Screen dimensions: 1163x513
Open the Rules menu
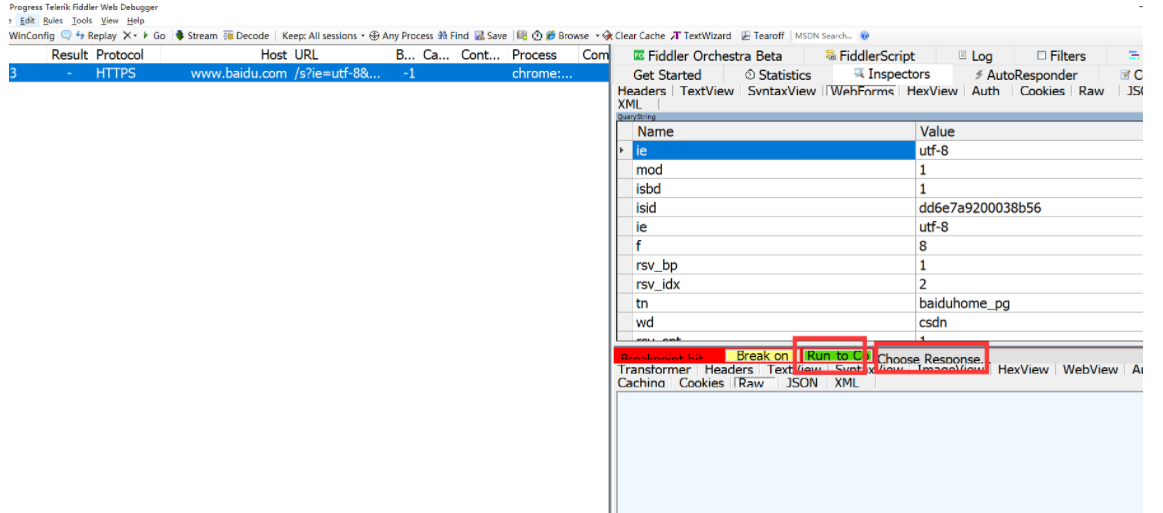coord(53,21)
